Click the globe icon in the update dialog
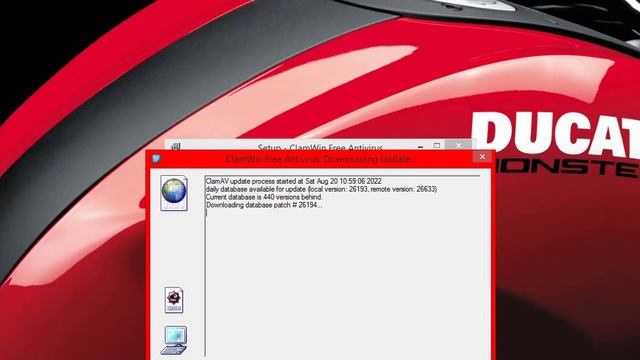640x360 pixels. coord(174,193)
